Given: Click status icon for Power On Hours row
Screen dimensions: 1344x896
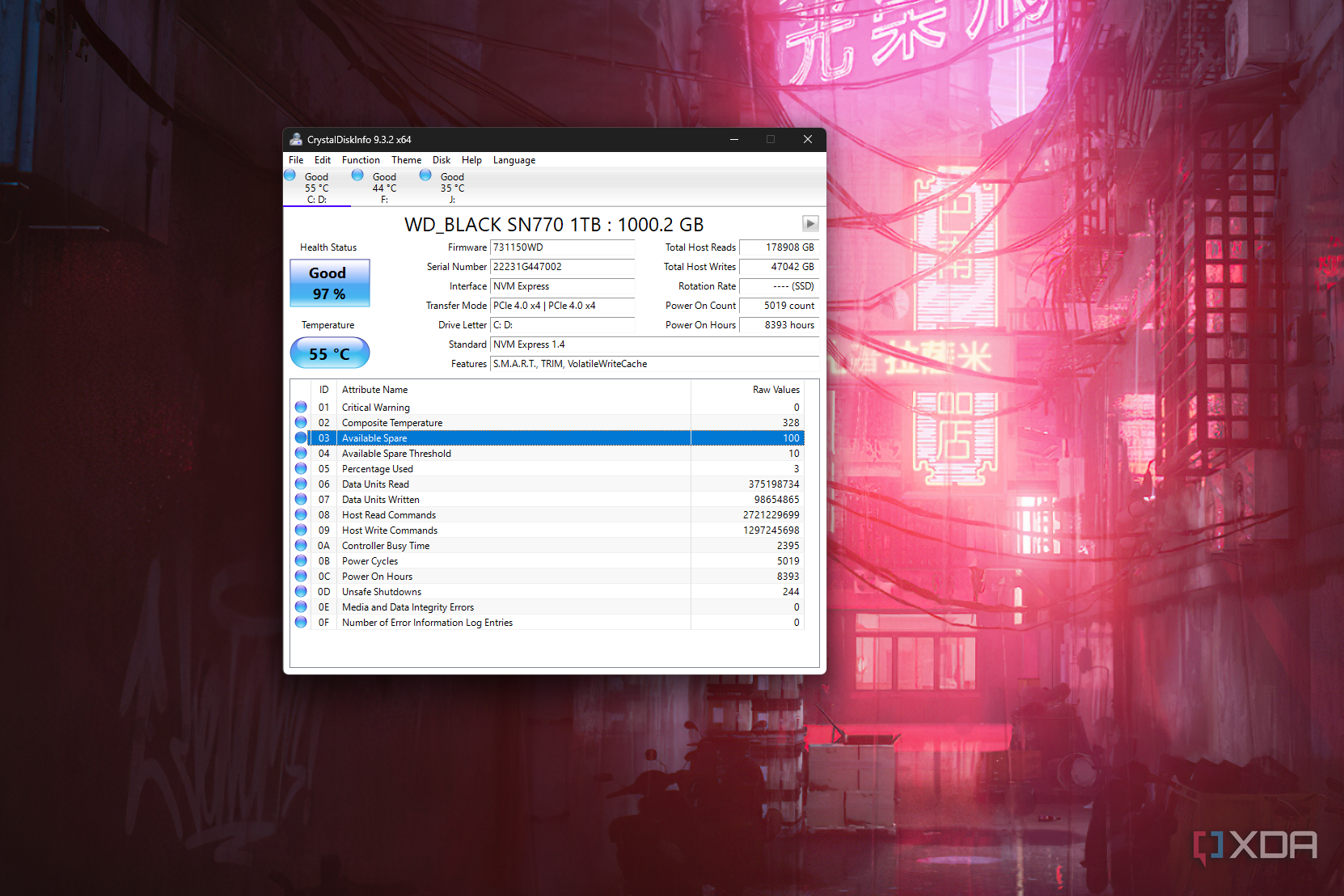Looking at the screenshot, I should 301,576.
